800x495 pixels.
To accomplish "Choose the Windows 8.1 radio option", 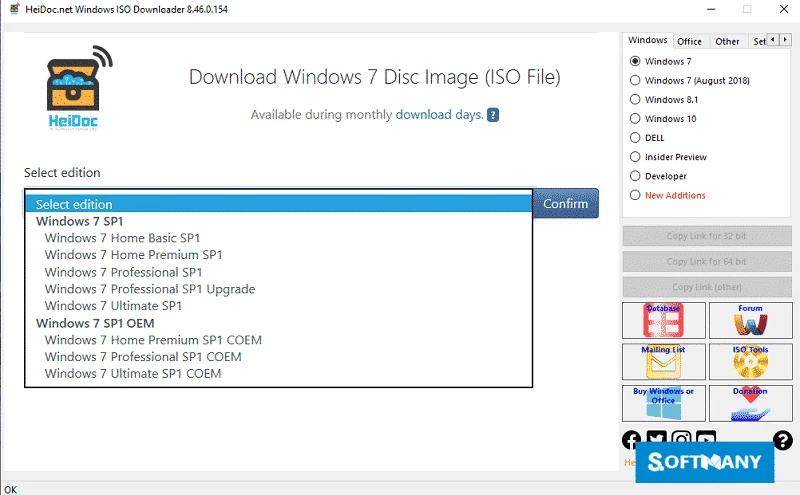I will [x=635, y=100].
